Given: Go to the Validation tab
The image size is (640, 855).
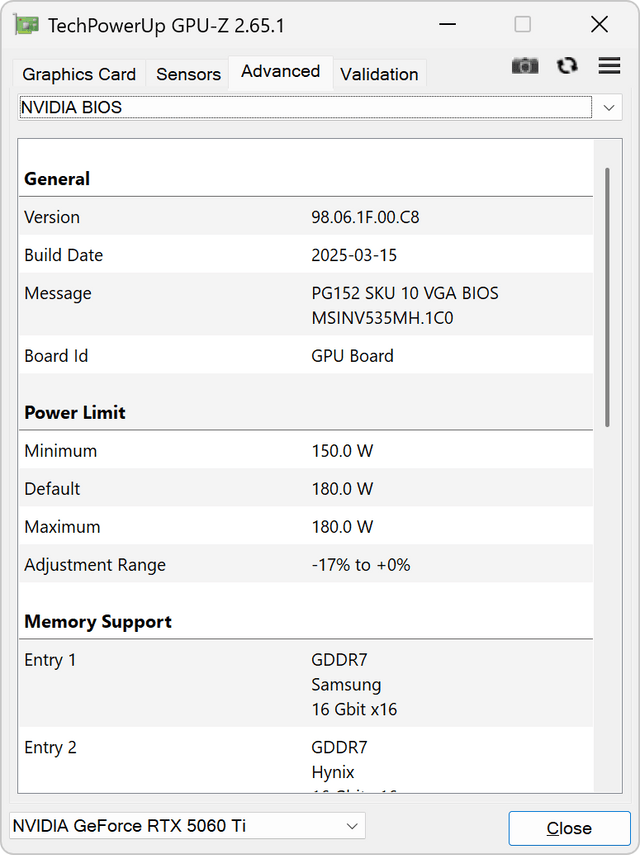Looking at the screenshot, I should [379, 74].
